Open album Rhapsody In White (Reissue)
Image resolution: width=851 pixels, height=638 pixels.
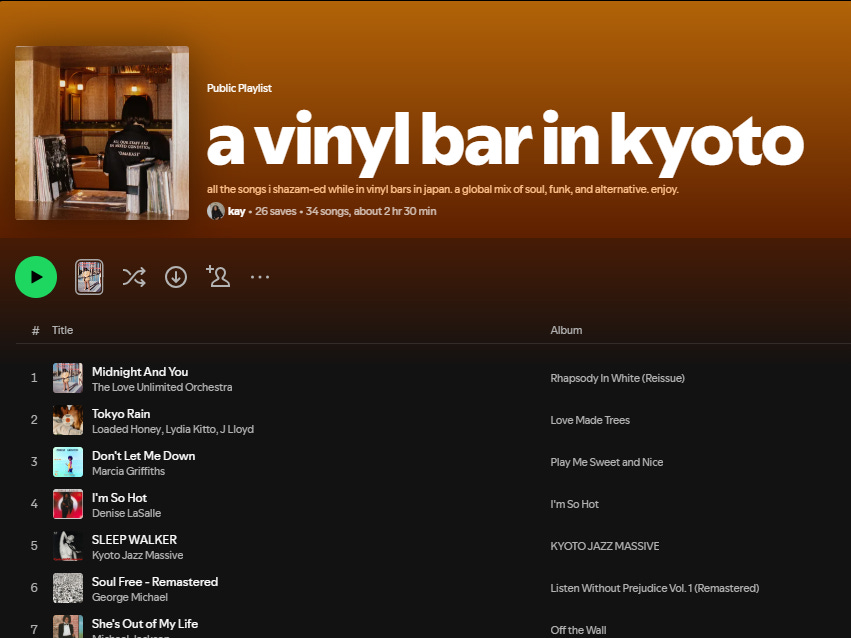coord(618,378)
